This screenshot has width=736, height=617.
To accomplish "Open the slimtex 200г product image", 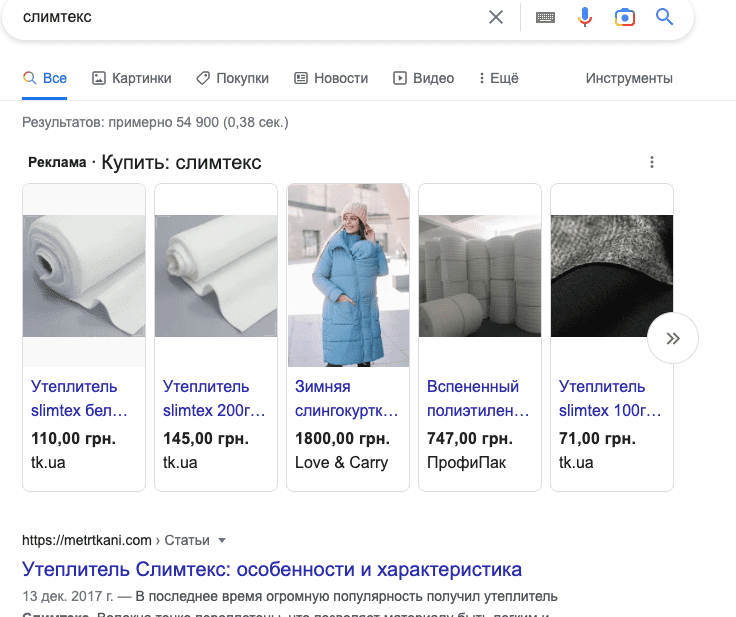I will [216, 276].
